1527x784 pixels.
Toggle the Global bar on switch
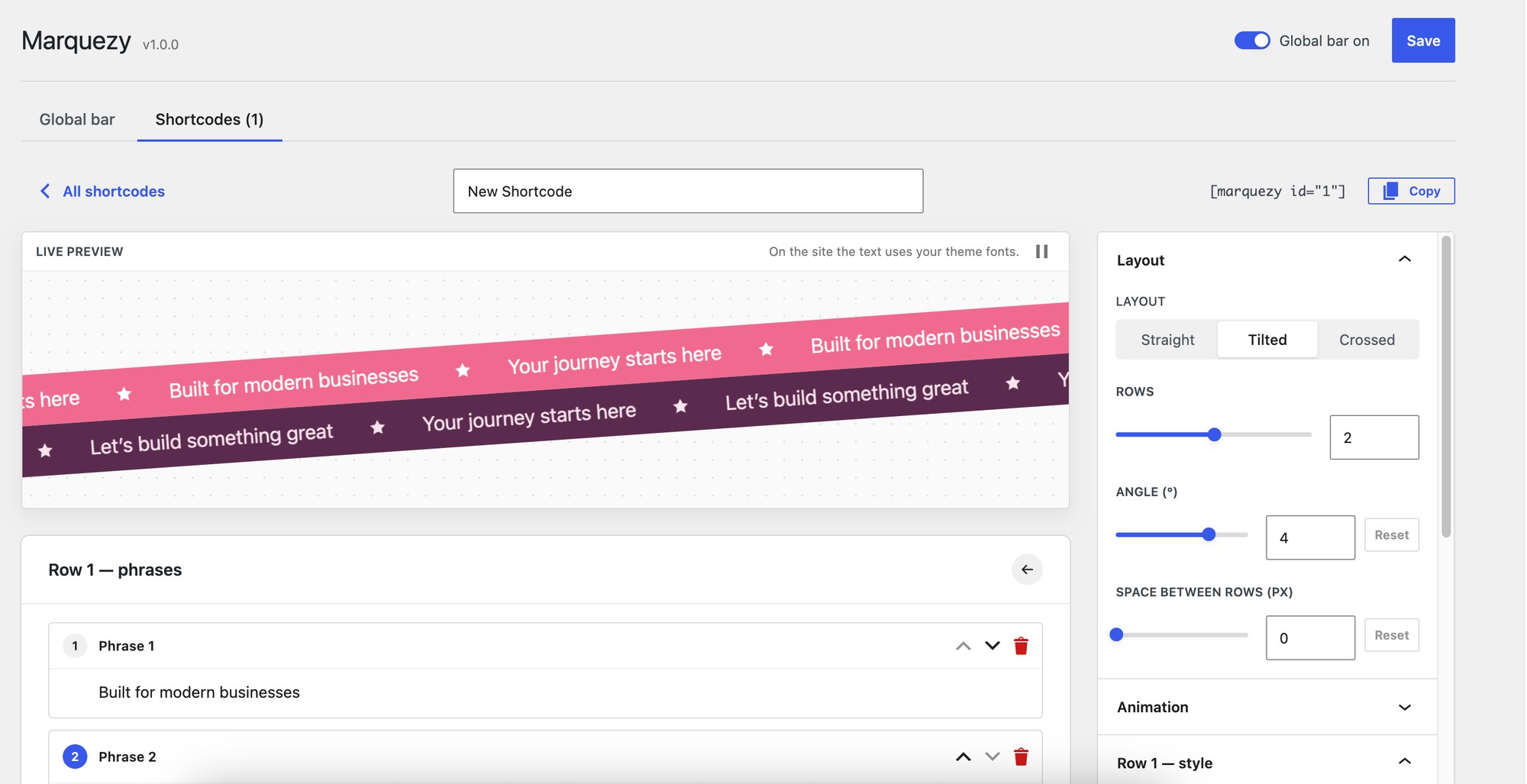[x=1252, y=40]
